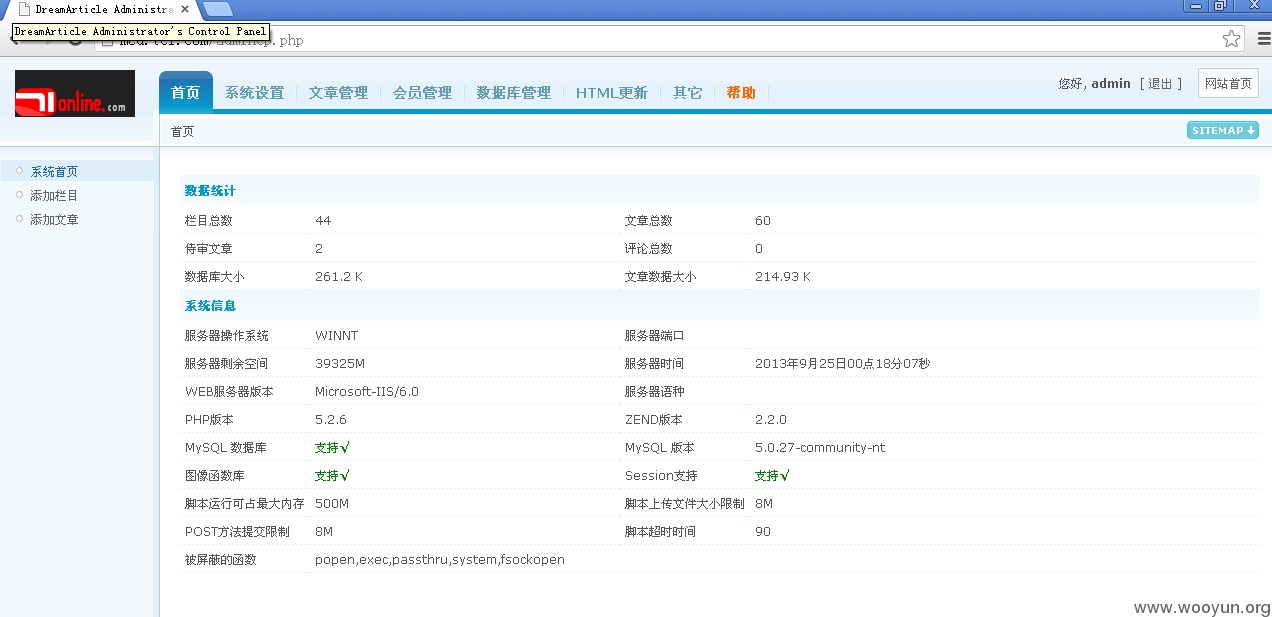The width and height of the screenshot is (1272, 617).
Task: Click the WEB服务器版本 label
Action: point(229,391)
